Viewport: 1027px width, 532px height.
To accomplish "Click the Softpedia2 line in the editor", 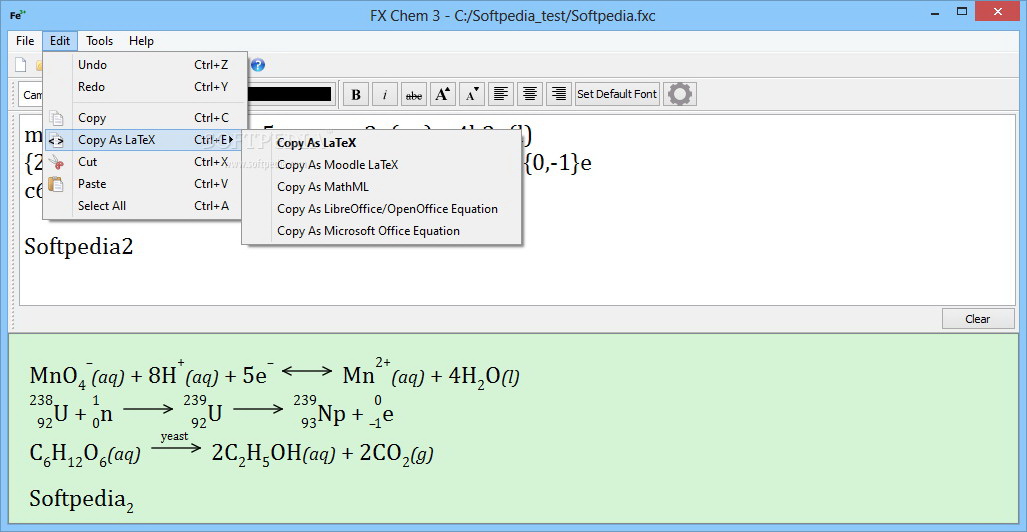I will coord(79,247).
